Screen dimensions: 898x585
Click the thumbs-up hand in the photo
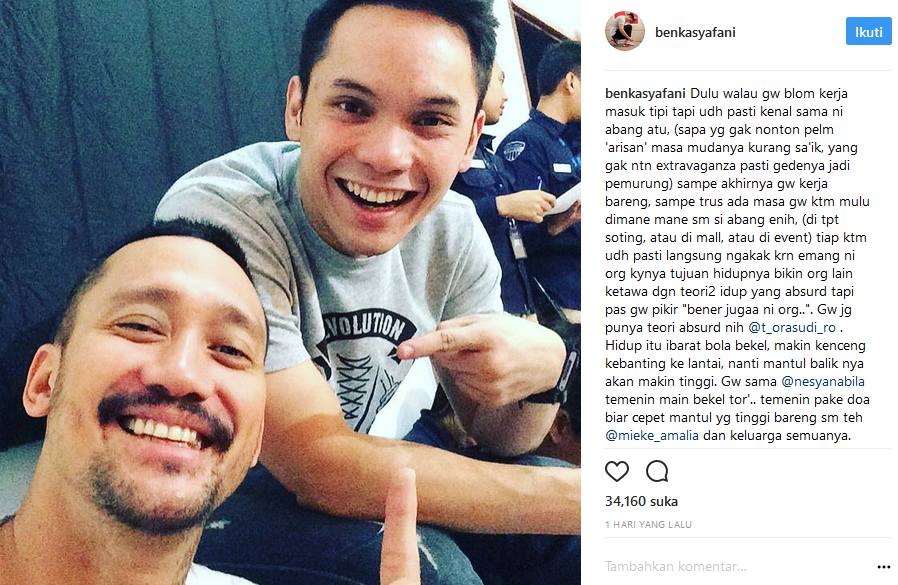click(400, 527)
